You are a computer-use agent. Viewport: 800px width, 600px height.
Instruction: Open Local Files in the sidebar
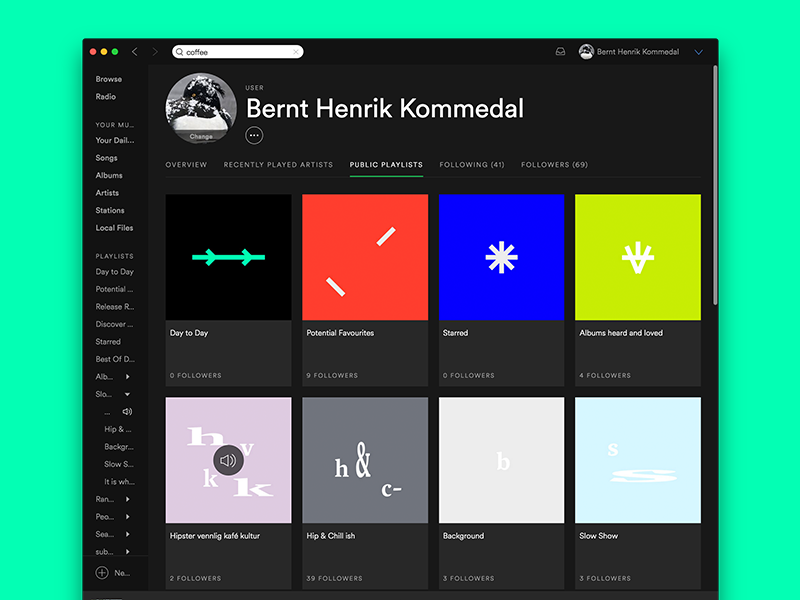[114, 228]
